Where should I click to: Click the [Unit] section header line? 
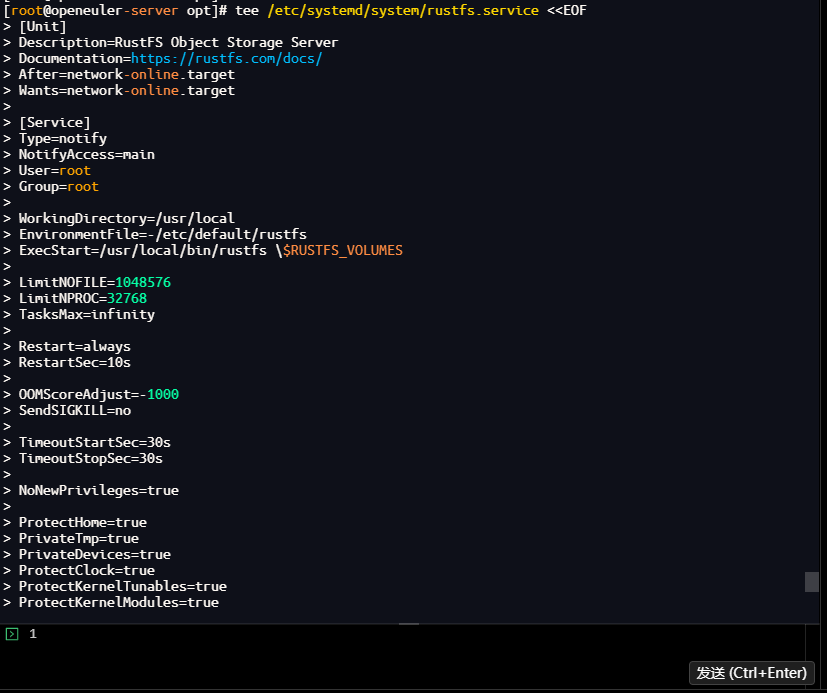(43, 26)
